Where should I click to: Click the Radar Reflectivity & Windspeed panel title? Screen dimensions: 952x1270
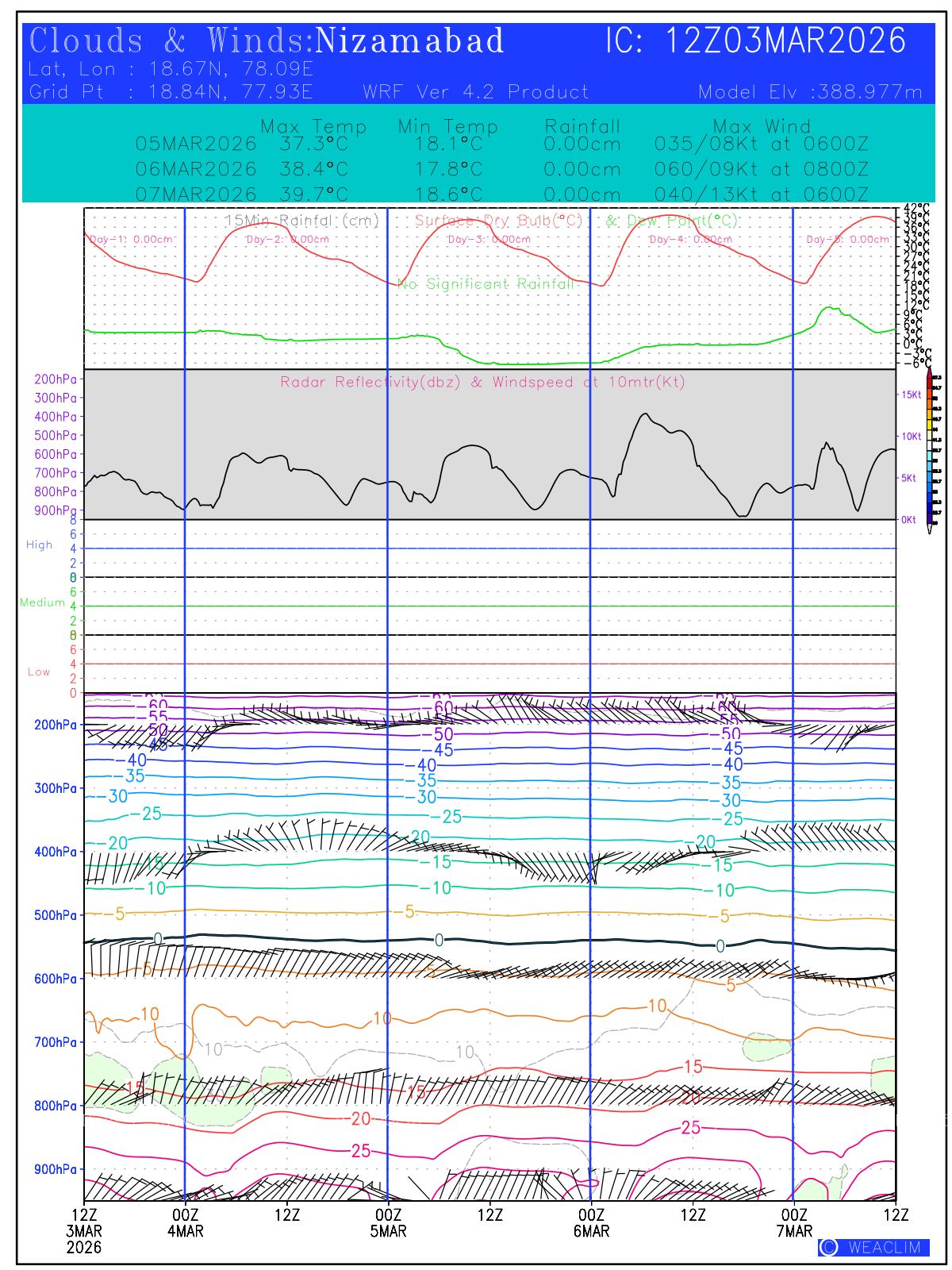pos(482,383)
